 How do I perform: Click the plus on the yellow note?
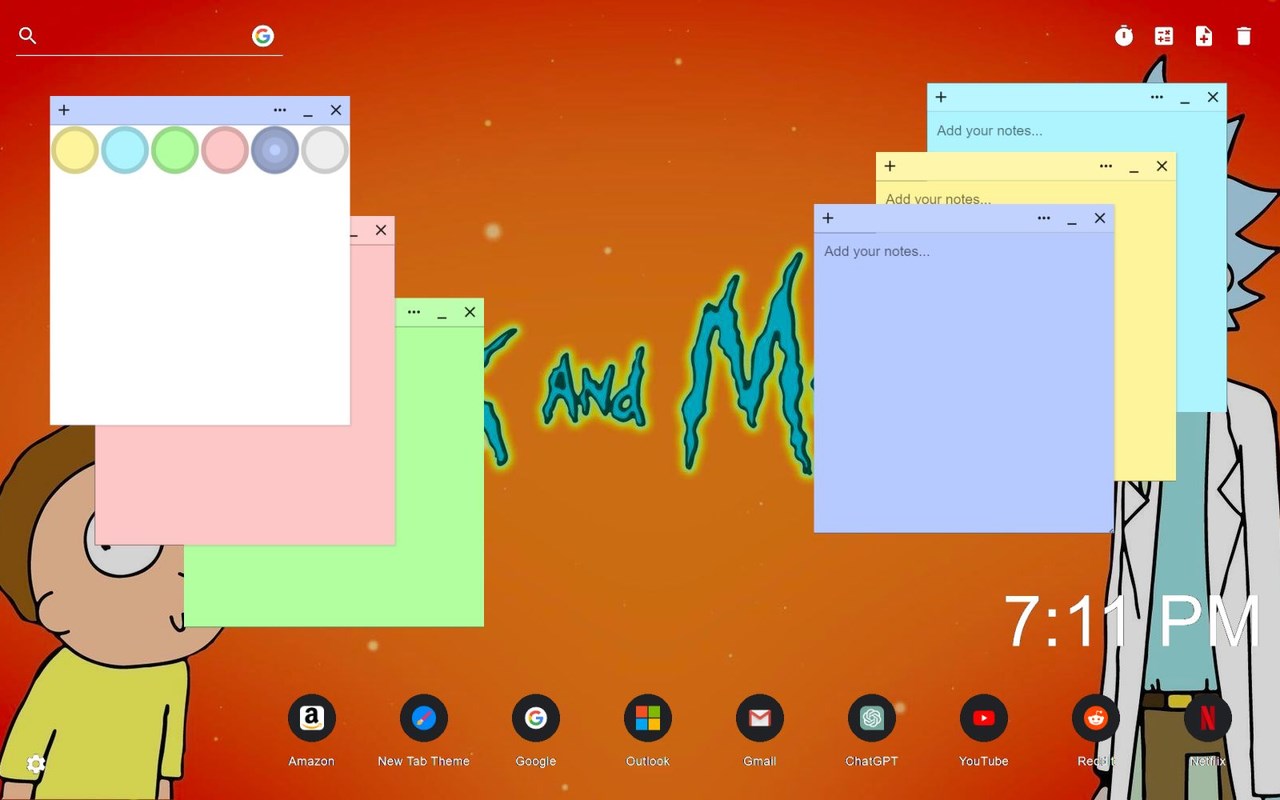click(890, 166)
